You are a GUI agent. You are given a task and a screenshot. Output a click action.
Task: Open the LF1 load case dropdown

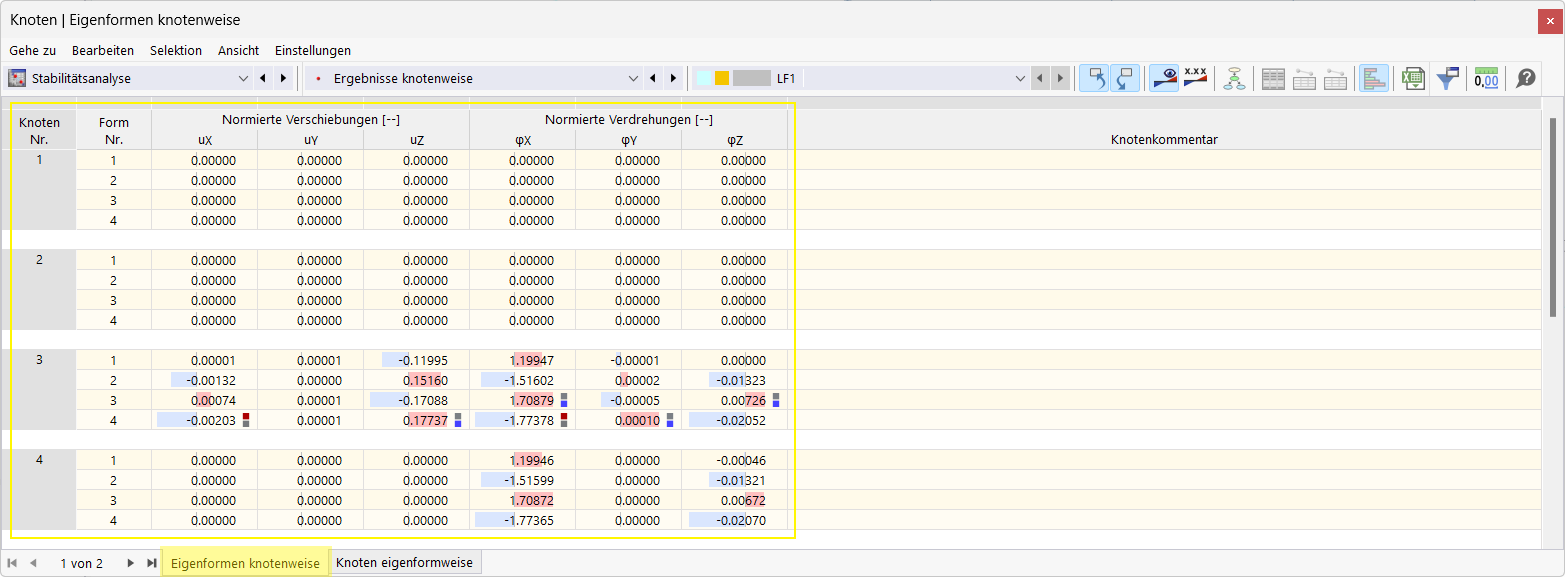[x=1019, y=78]
